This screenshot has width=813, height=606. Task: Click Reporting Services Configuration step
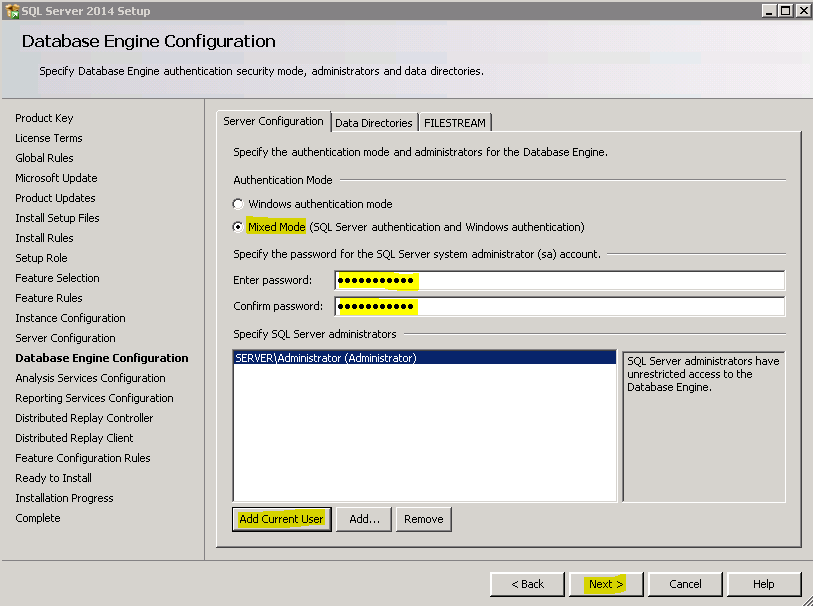94,398
